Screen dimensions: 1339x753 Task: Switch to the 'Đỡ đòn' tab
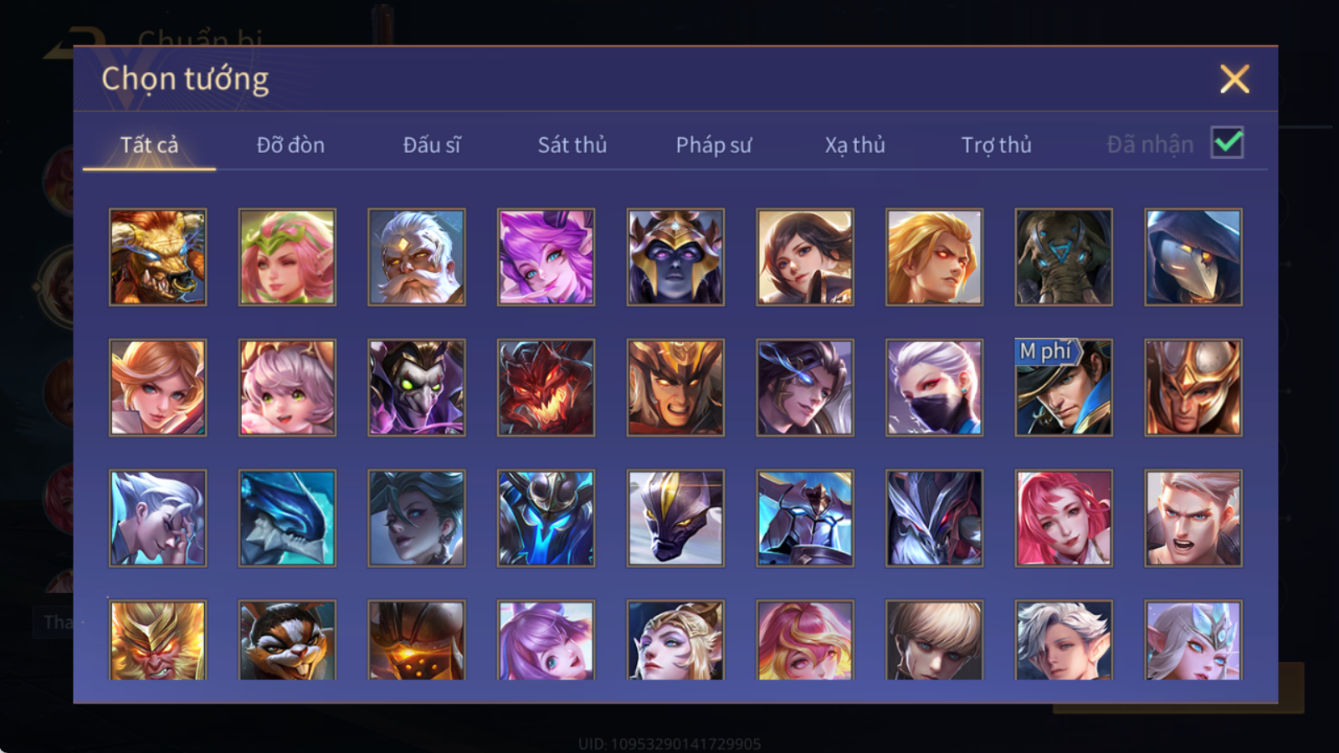[291, 145]
